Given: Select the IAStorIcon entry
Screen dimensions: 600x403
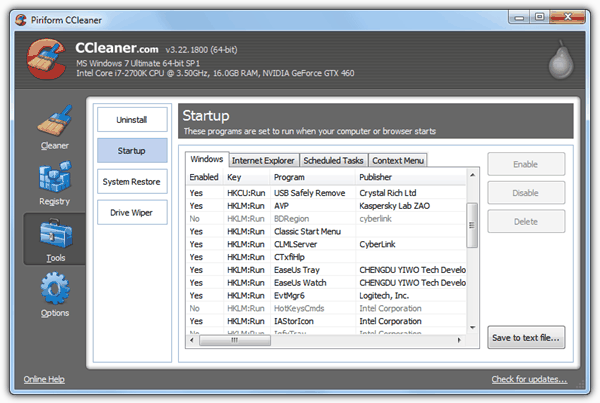Looking at the screenshot, I should click(326, 321).
